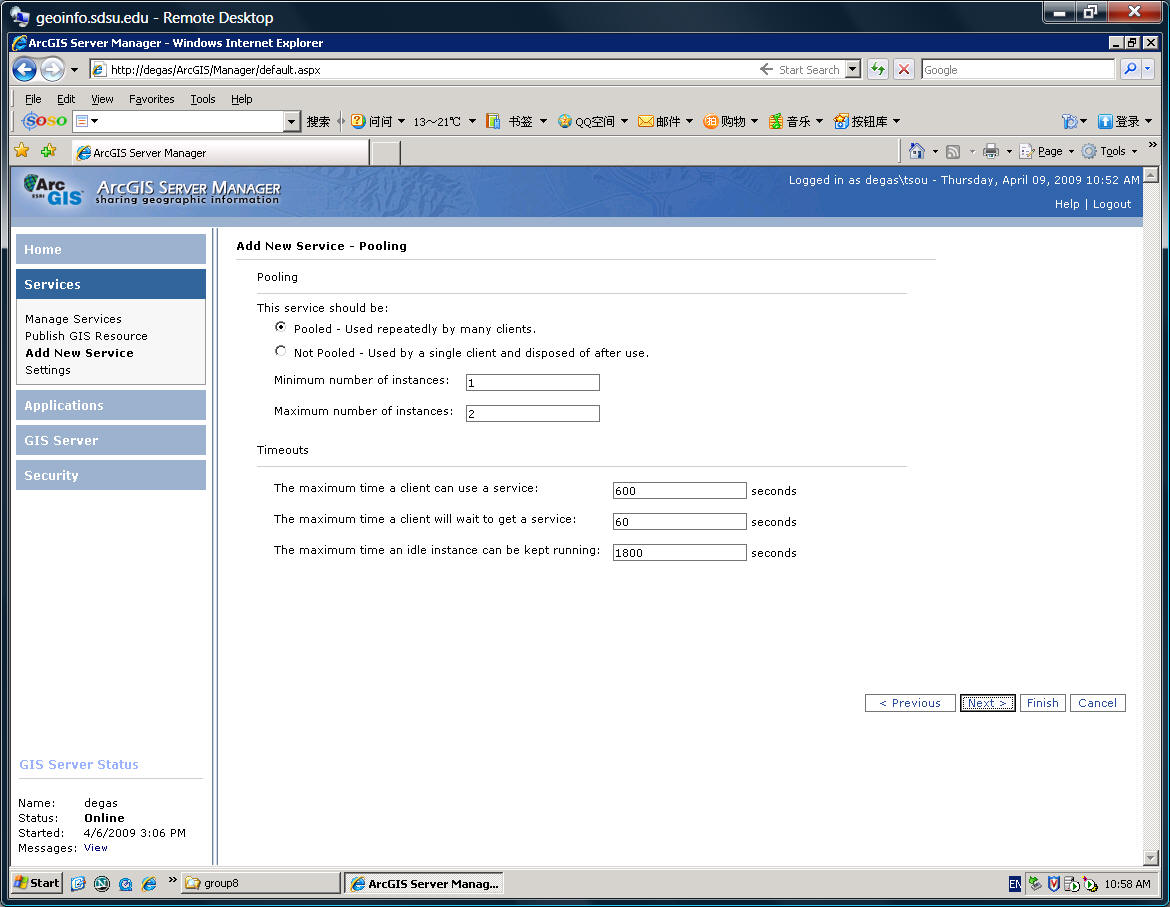Click the < Previous button
This screenshot has height=907, width=1170.
pyautogui.click(x=910, y=703)
